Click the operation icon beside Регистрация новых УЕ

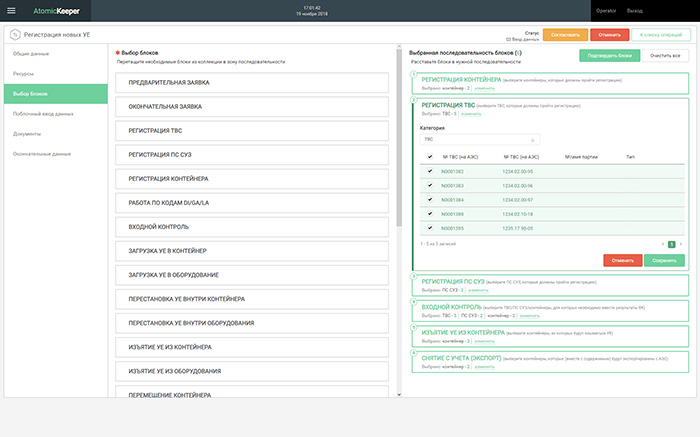pyautogui.click(x=14, y=33)
